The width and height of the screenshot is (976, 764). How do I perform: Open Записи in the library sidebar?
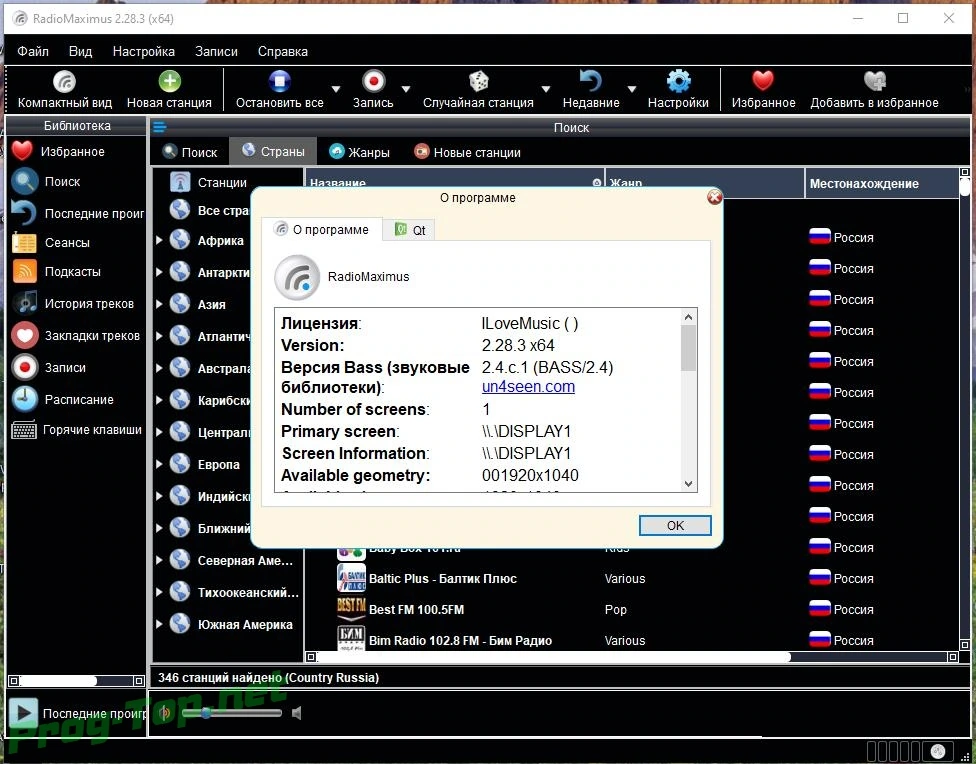[x=49, y=367]
